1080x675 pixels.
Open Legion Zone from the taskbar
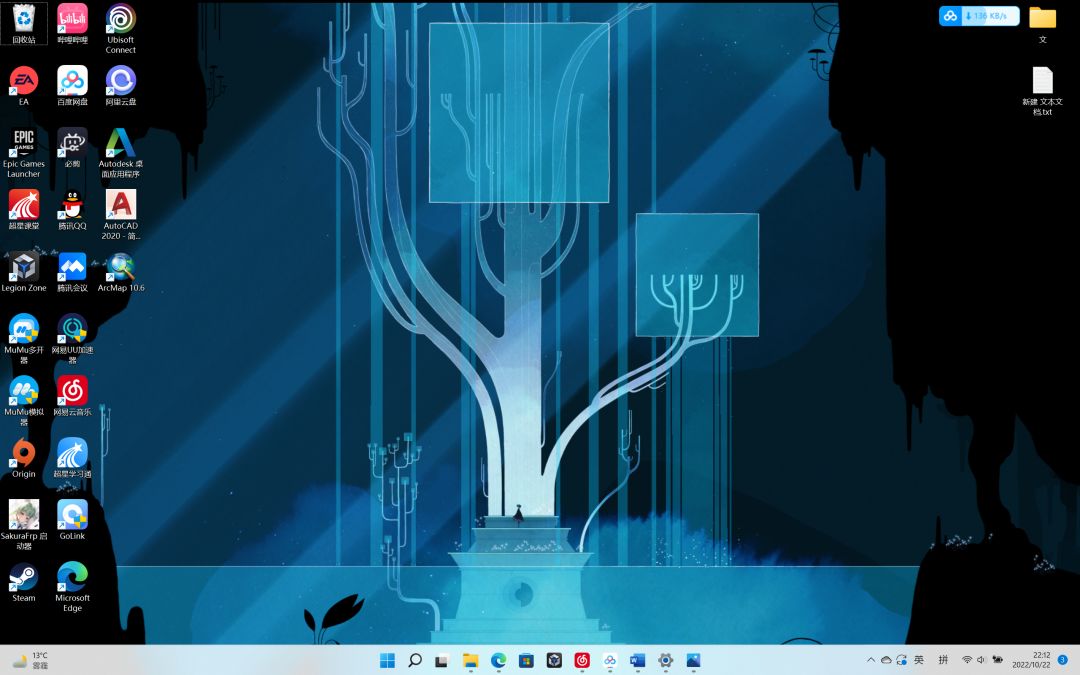(554, 661)
